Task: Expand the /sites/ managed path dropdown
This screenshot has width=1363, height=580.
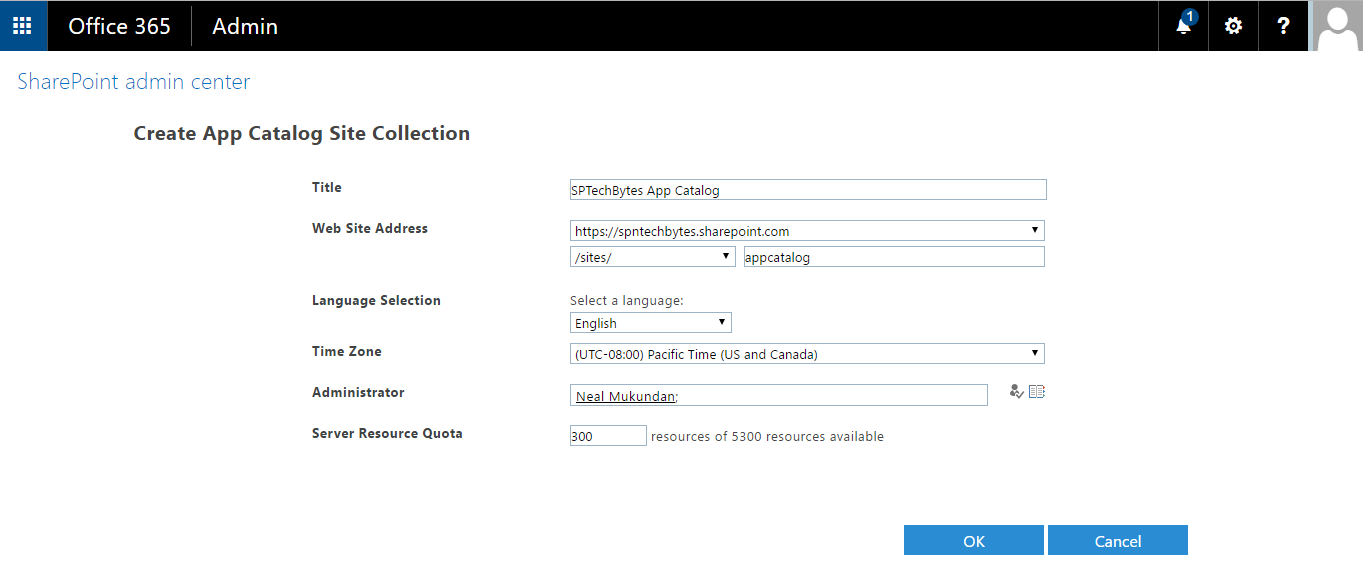Action: pos(653,257)
